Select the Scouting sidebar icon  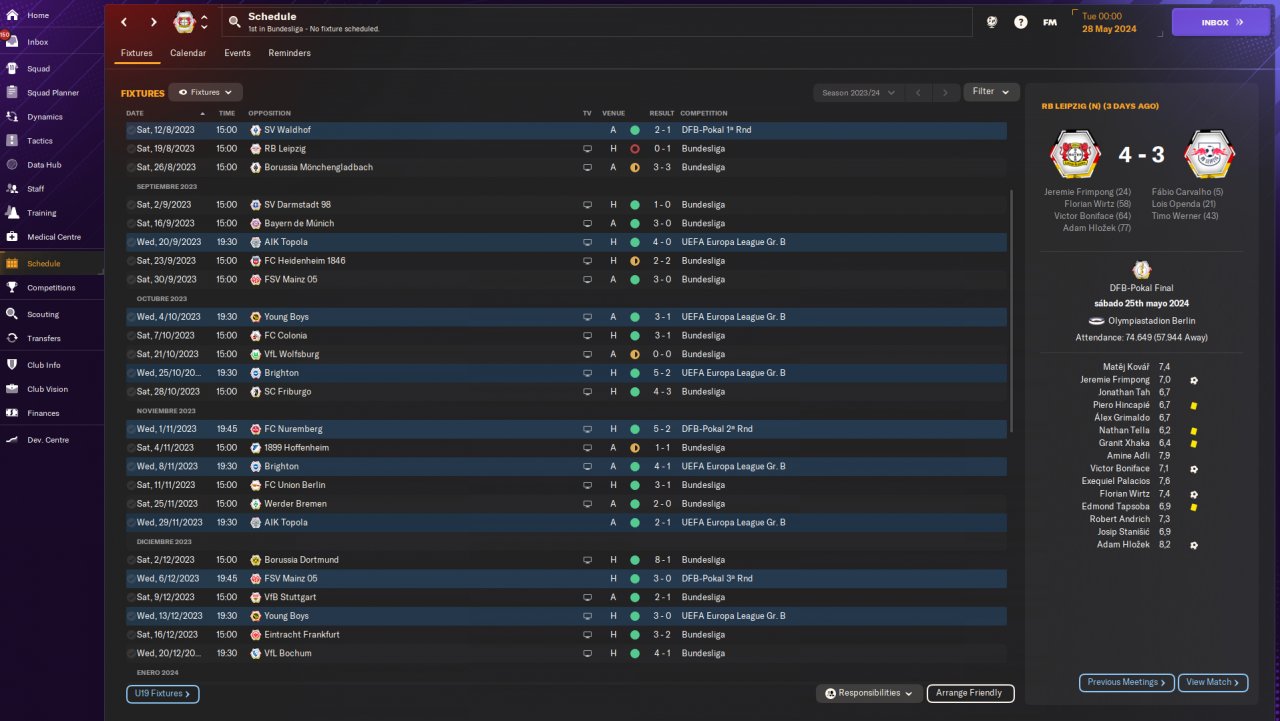coord(12,314)
